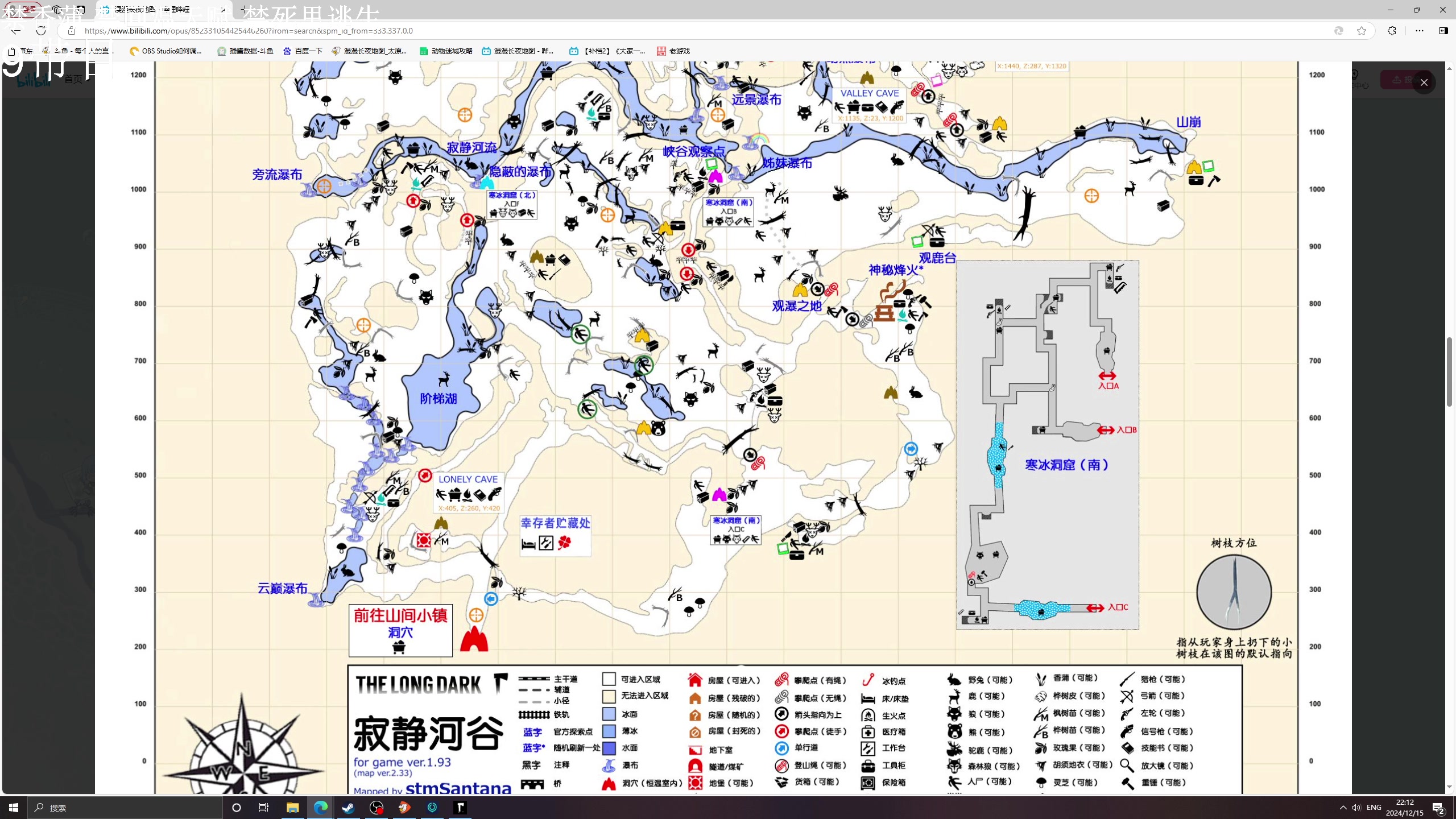The image size is (1456, 819).
Task: Click the page vertical scrollbar thumb
Action: [x=1450, y=371]
